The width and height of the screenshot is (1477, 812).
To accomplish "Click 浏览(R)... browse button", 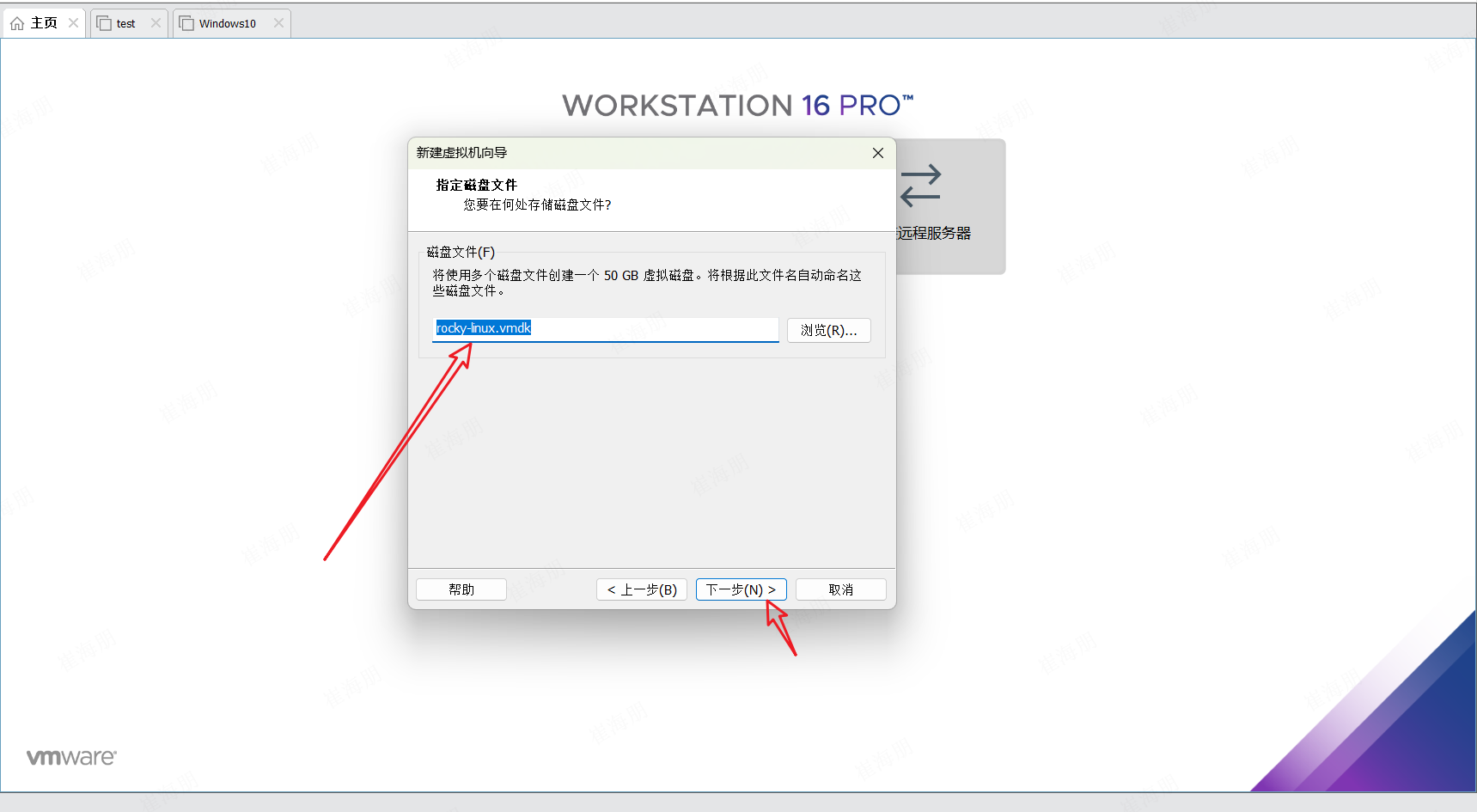I will click(829, 330).
